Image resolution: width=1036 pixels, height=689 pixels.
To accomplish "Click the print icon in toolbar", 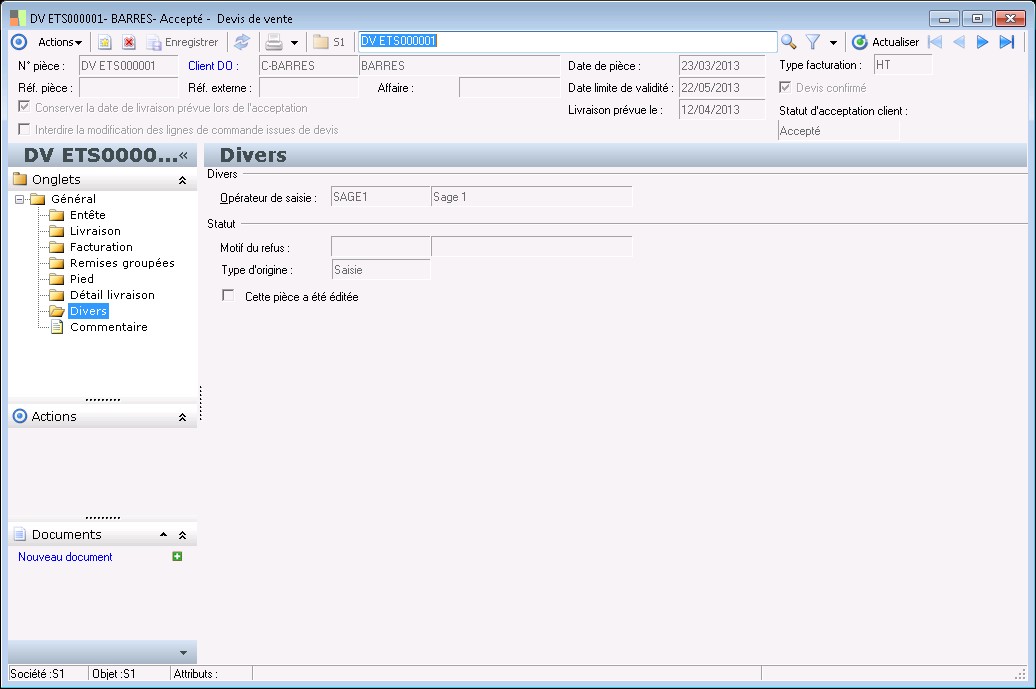I will [273, 42].
